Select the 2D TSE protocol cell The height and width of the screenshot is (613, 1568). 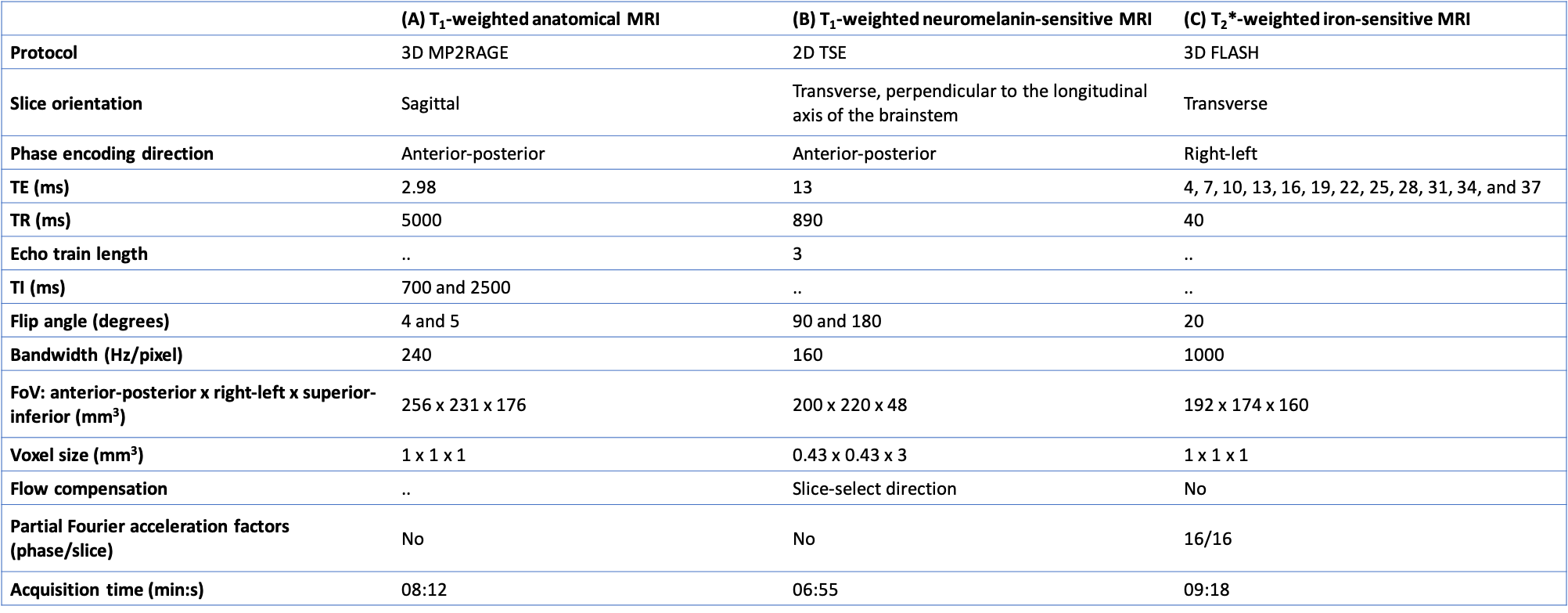point(819,53)
